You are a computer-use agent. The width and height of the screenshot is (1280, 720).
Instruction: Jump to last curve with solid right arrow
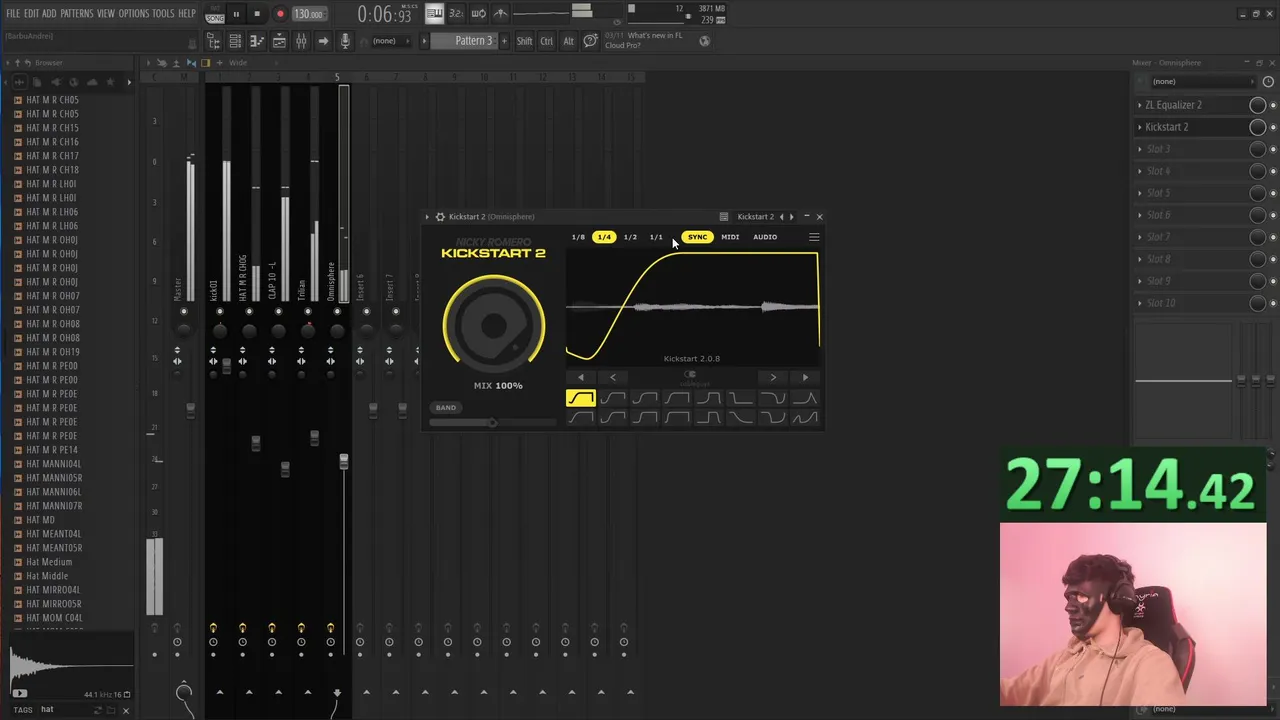805,377
